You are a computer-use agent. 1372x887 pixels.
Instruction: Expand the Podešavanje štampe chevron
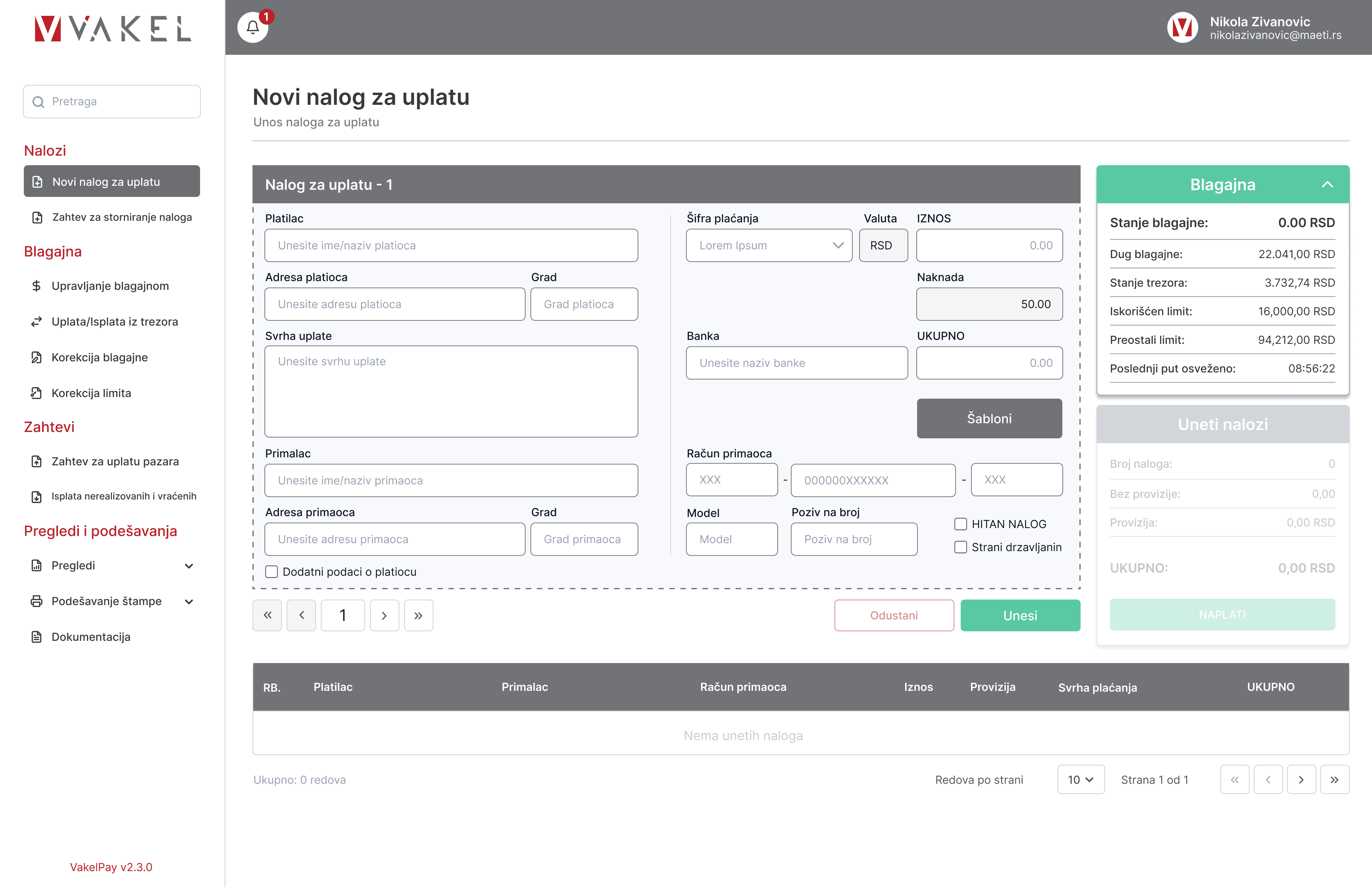tap(189, 602)
